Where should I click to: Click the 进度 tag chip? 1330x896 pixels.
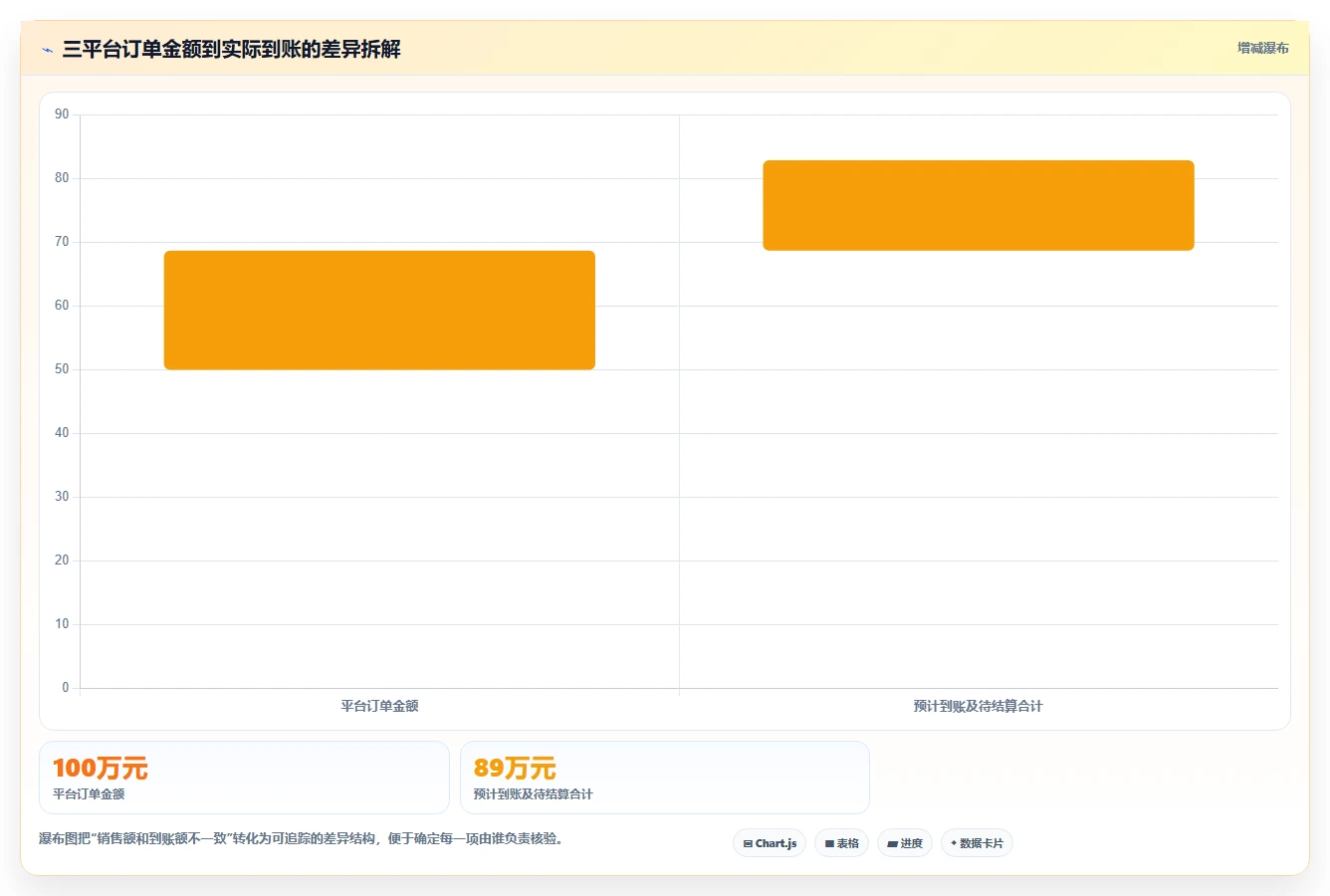point(904,843)
